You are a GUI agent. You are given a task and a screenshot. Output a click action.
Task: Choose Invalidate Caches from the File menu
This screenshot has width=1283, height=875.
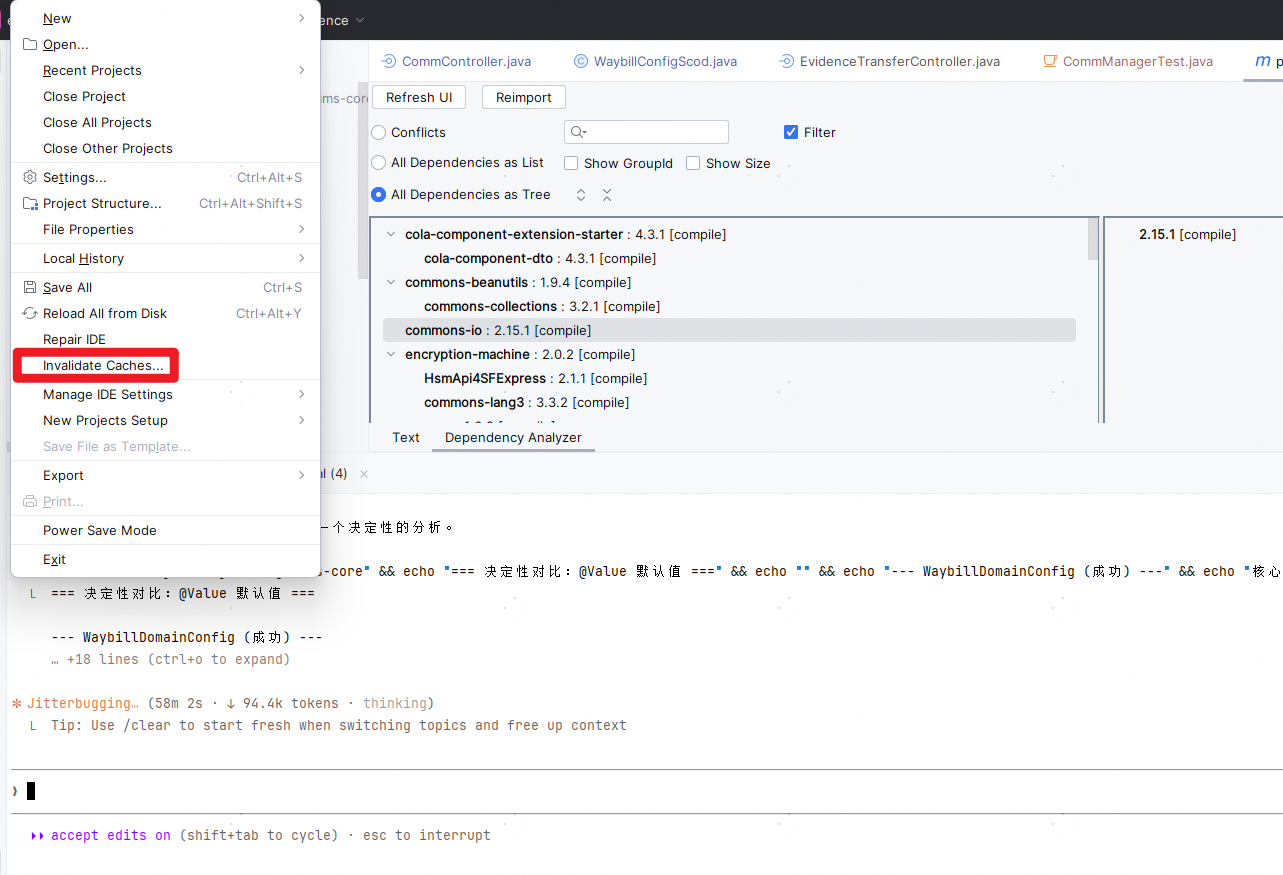point(165,365)
